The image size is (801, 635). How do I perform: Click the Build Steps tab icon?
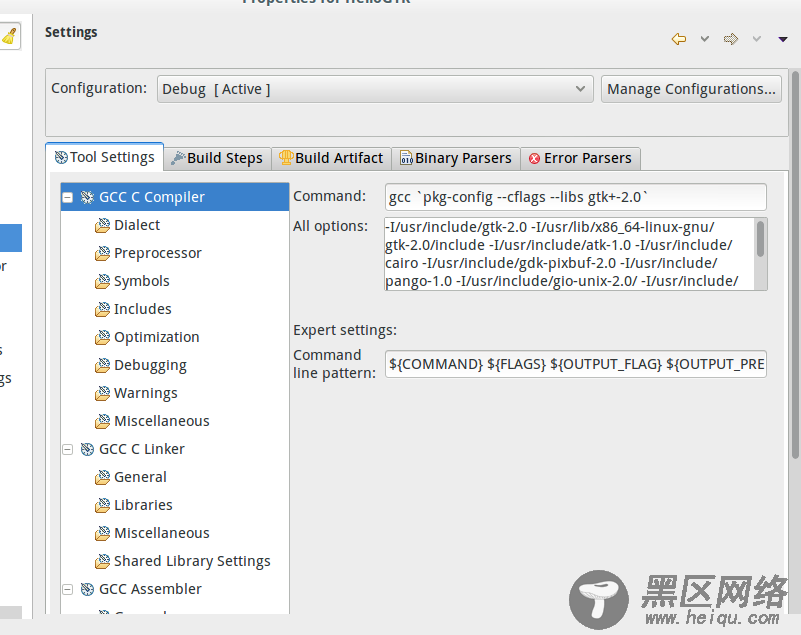point(178,158)
